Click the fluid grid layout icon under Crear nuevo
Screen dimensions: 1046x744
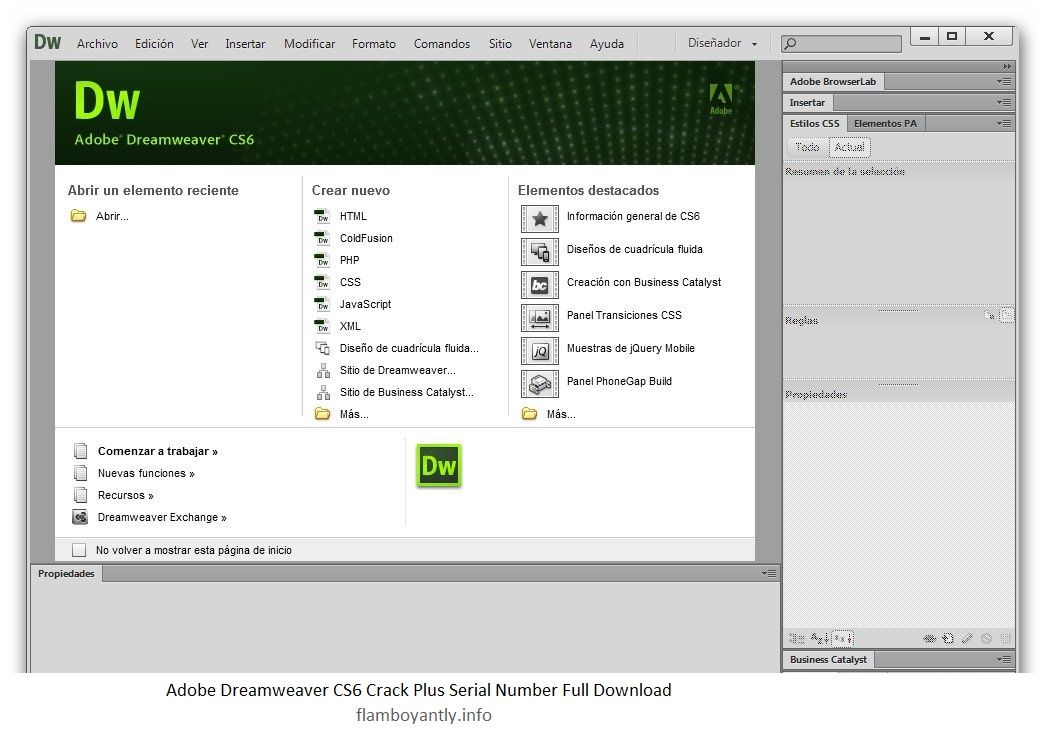click(x=323, y=348)
